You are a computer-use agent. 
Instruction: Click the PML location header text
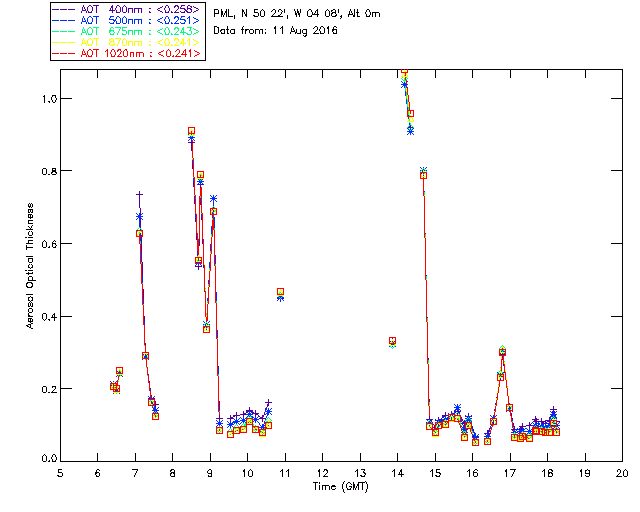click(x=297, y=14)
